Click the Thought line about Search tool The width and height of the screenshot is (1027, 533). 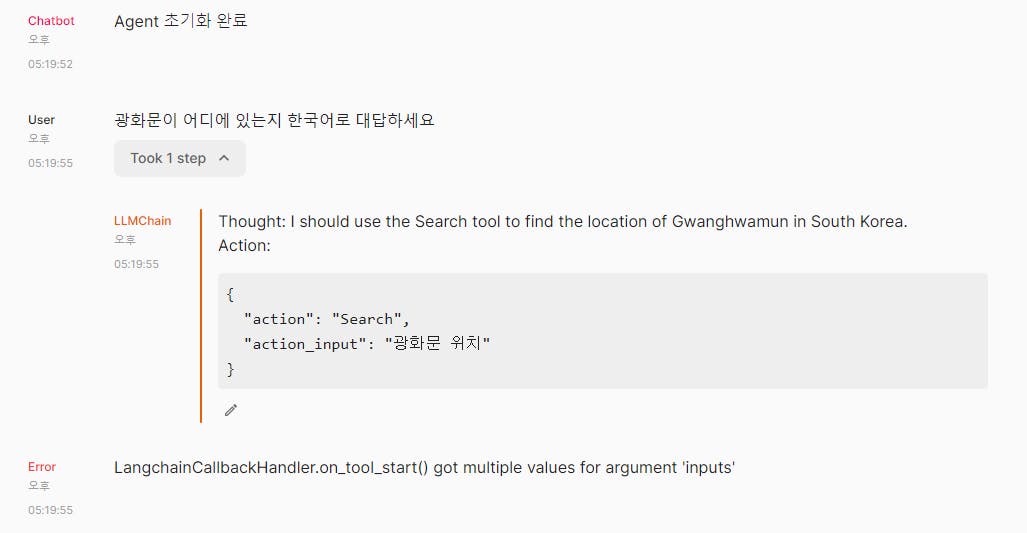[563, 221]
